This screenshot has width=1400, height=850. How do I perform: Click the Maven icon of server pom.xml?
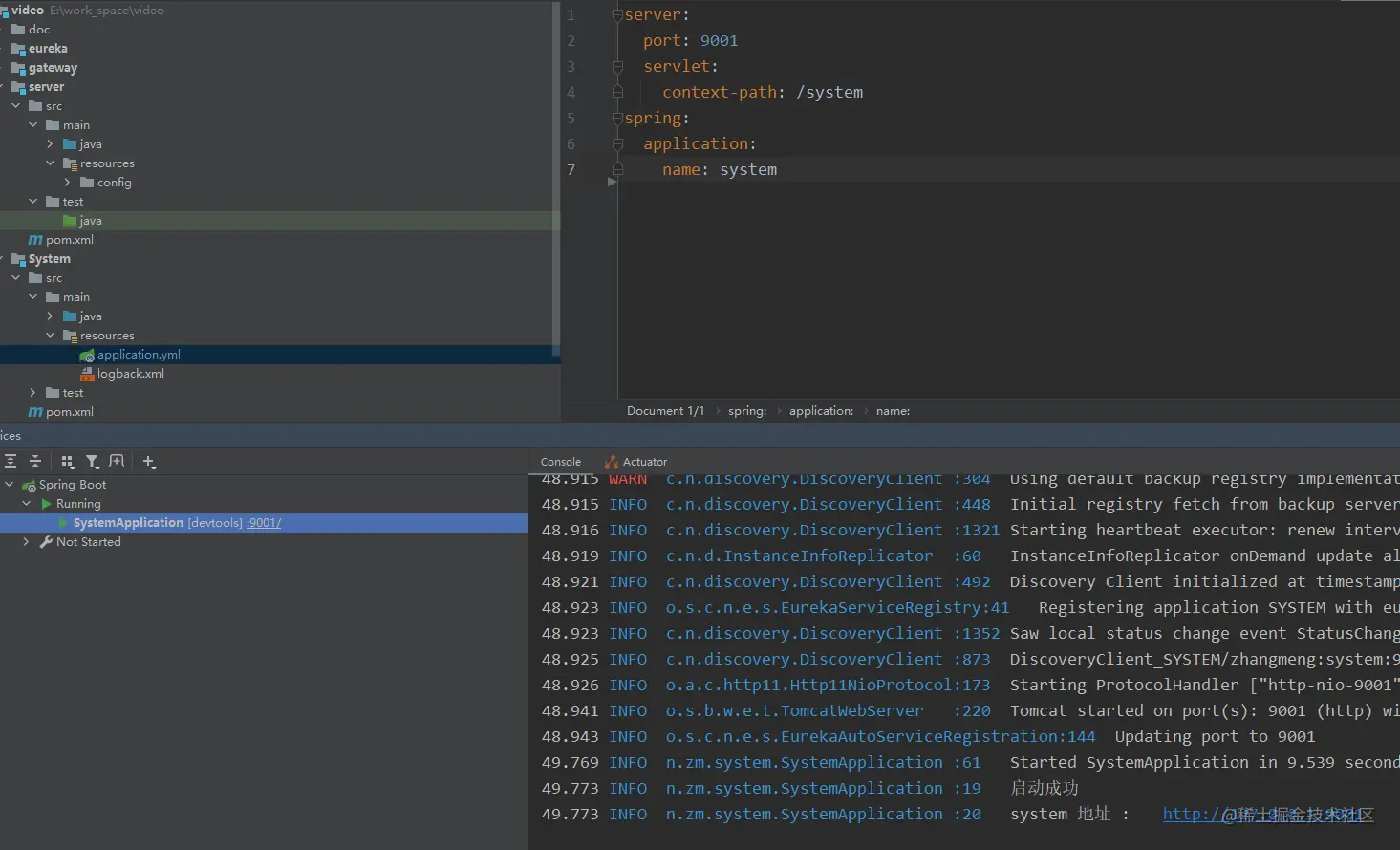point(35,240)
